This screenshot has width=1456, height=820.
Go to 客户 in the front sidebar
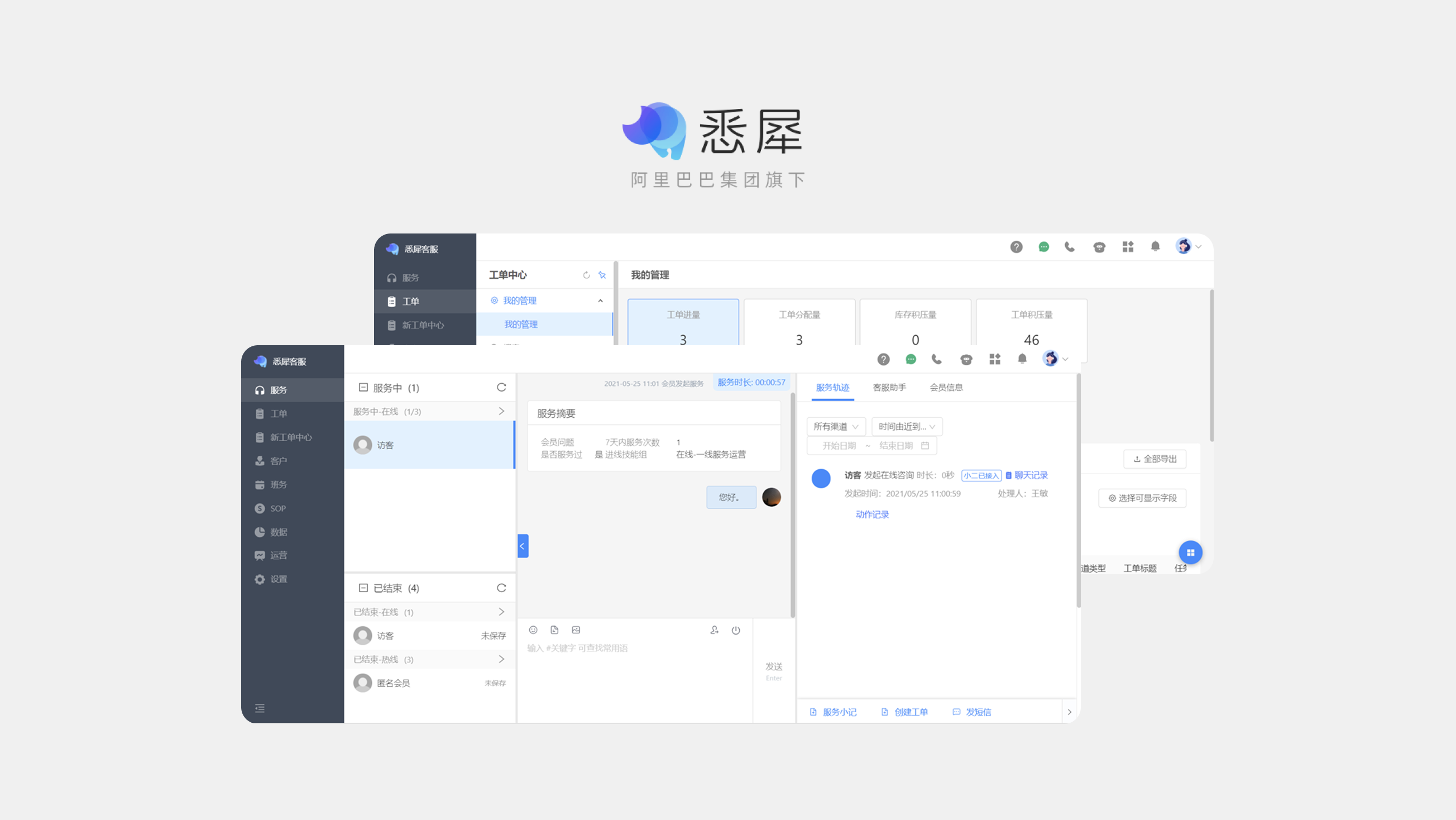click(x=292, y=461)
